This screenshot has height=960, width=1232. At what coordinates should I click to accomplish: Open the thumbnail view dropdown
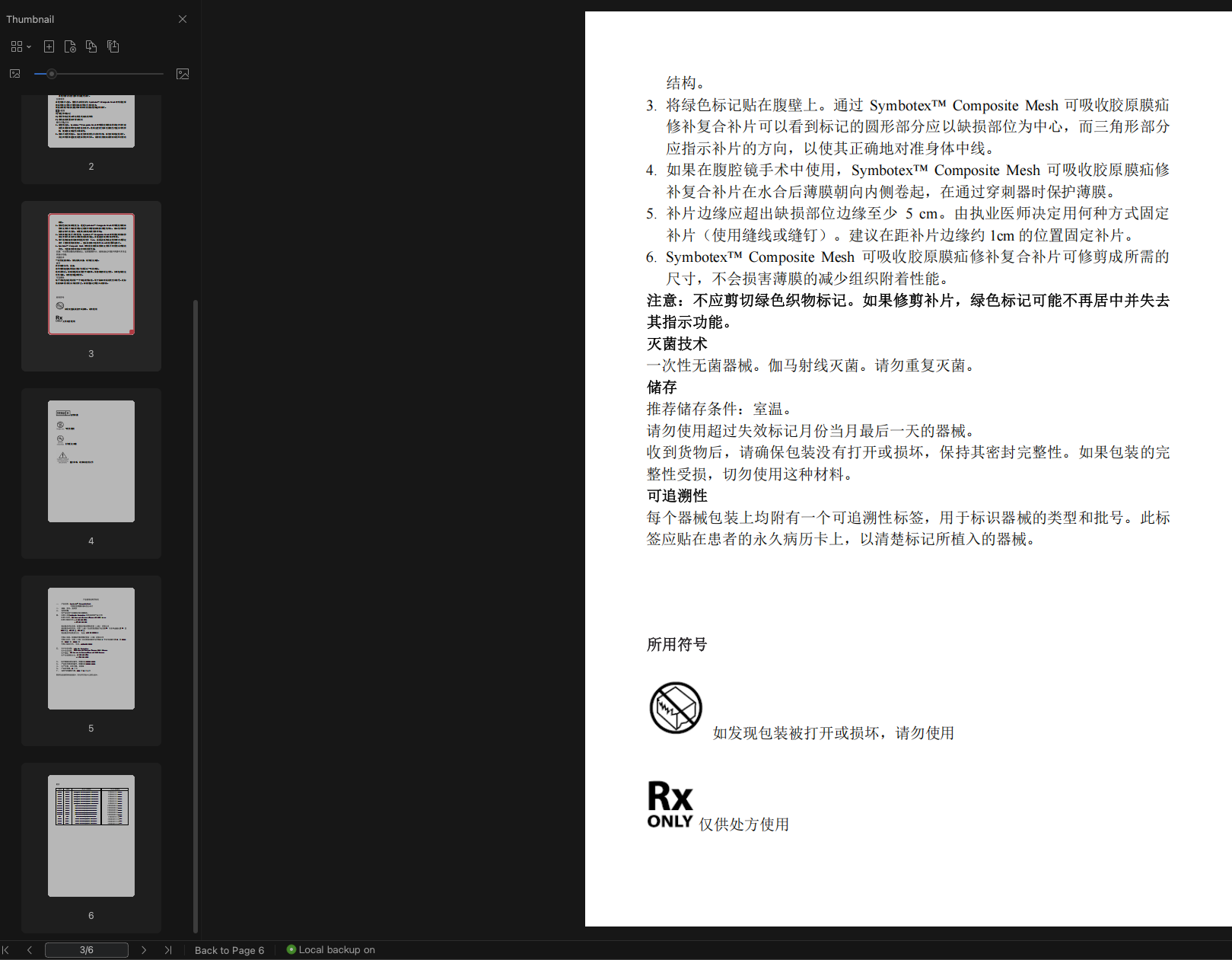tap(29, 46)
